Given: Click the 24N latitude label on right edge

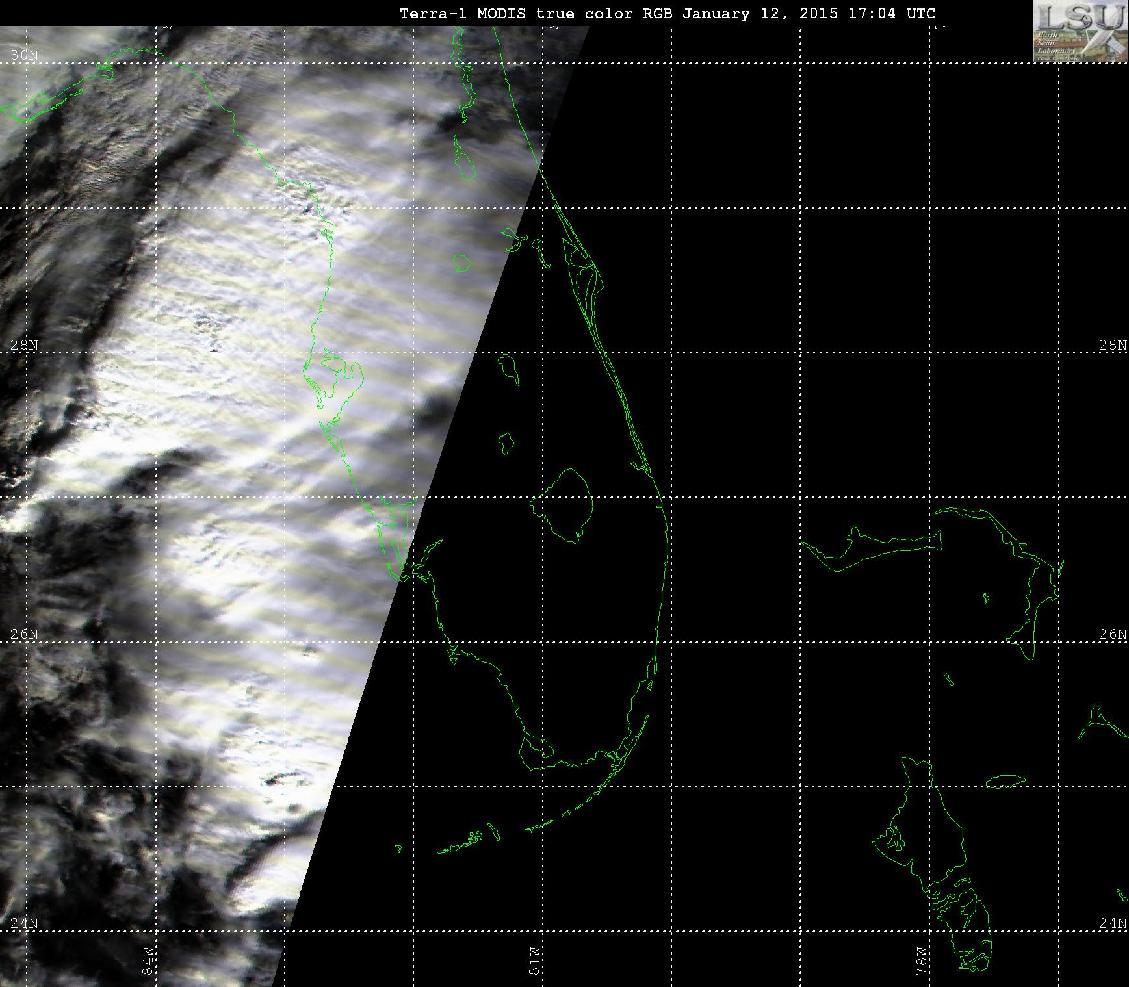Looking at the screenshot, I should [x=1112, y=924].
